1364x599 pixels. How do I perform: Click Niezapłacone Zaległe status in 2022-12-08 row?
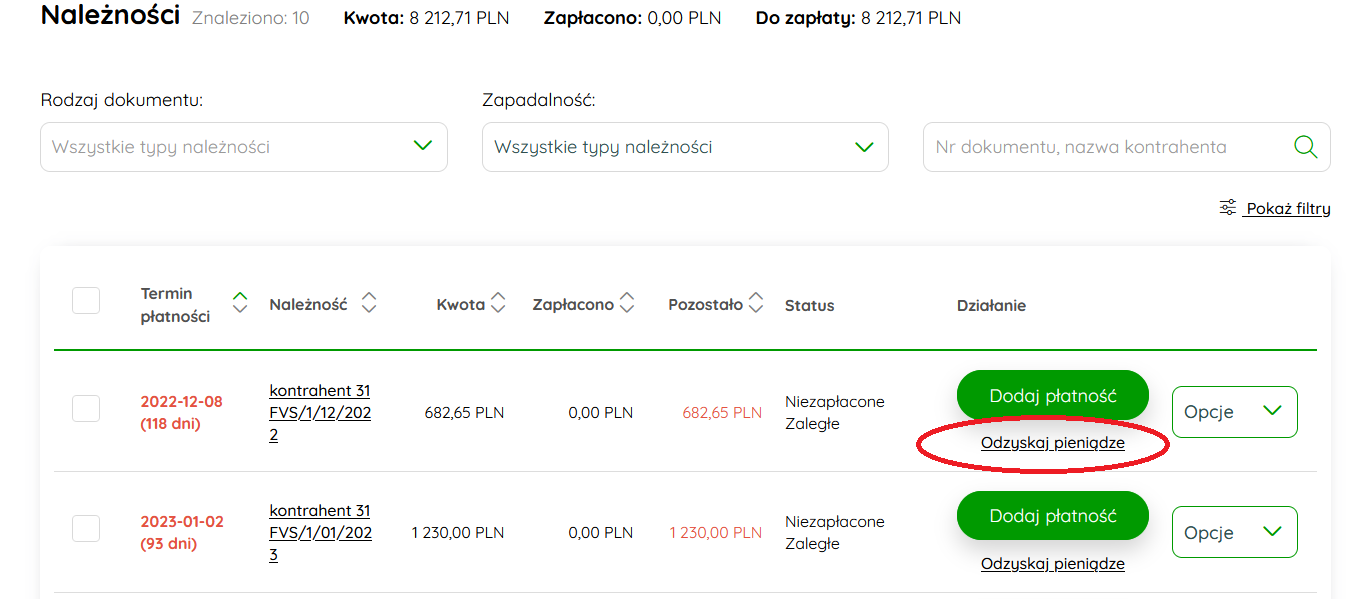[835, 412]
